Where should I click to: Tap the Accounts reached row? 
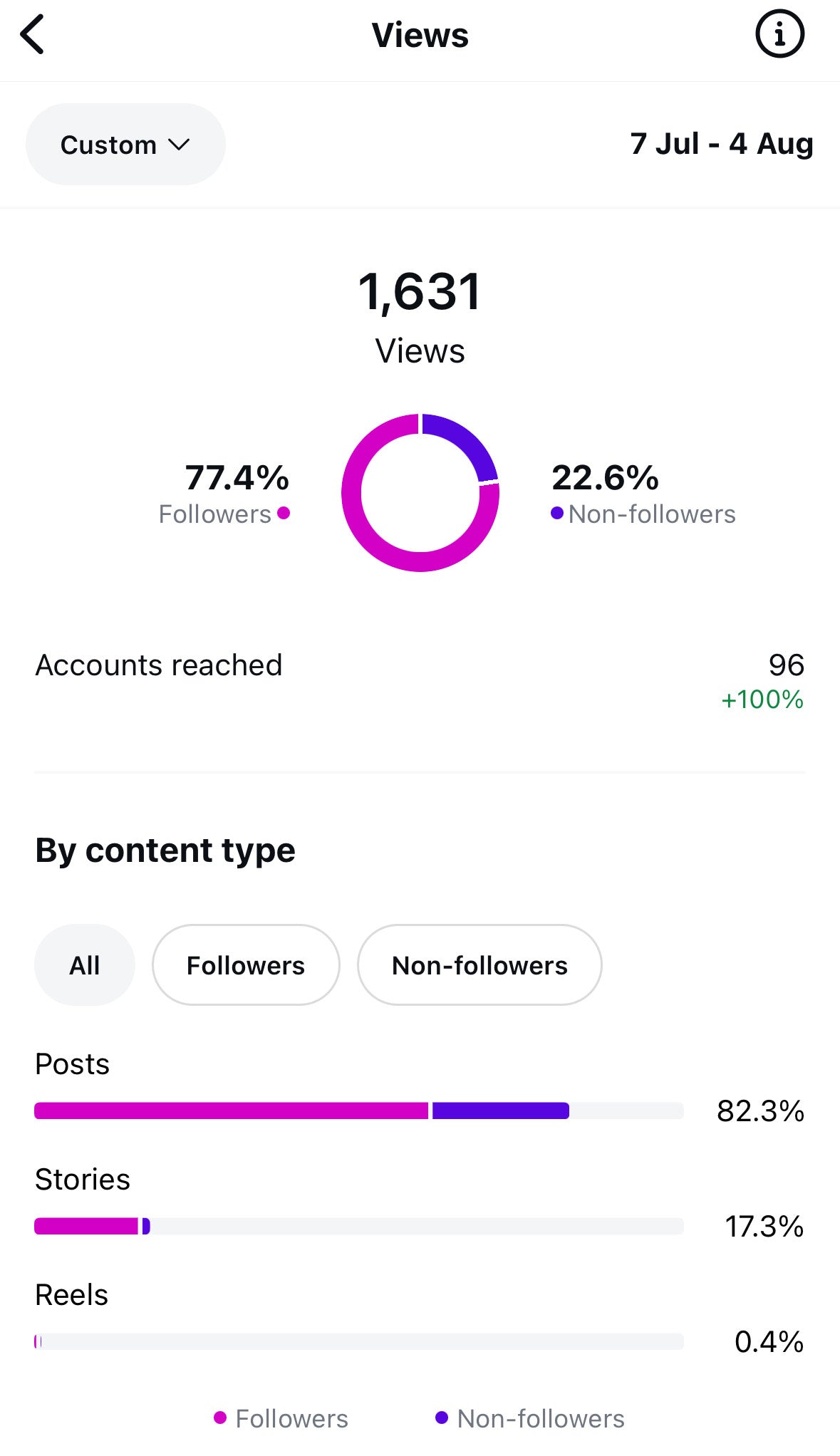pos(420,666)
